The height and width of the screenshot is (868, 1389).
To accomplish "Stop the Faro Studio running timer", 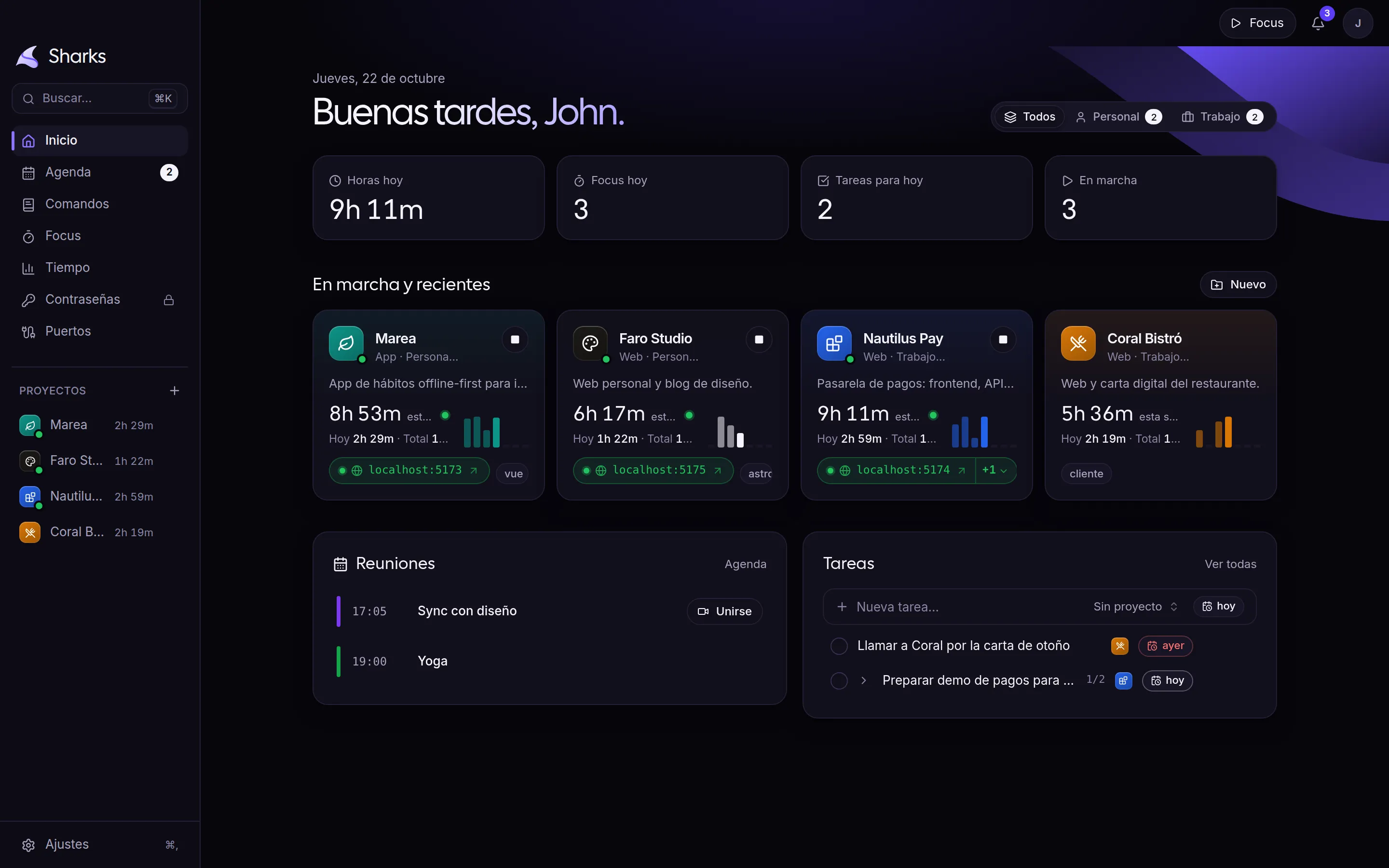I will [759, 339].
